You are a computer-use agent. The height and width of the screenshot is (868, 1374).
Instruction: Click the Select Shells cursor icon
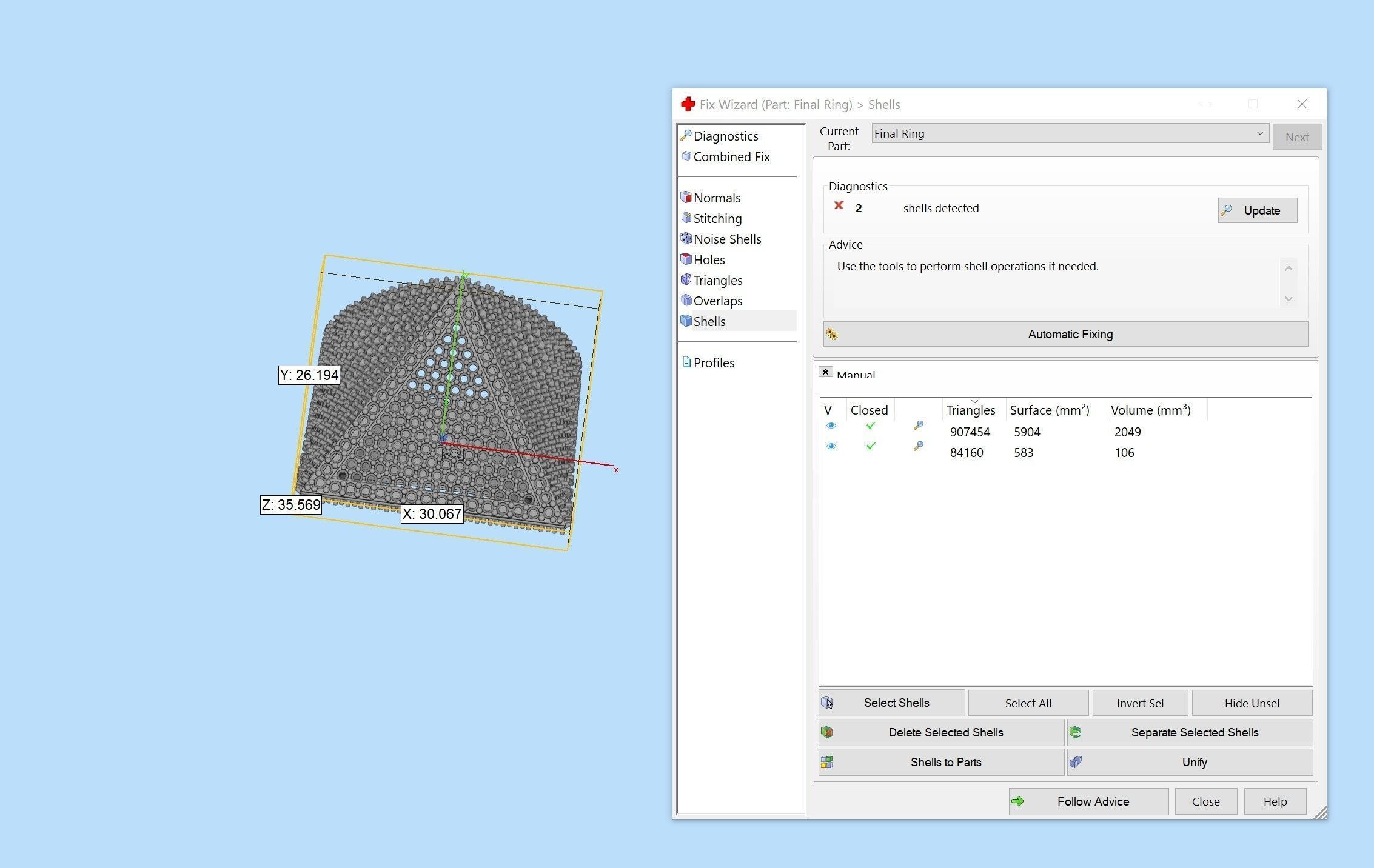(x=828, y=703)
